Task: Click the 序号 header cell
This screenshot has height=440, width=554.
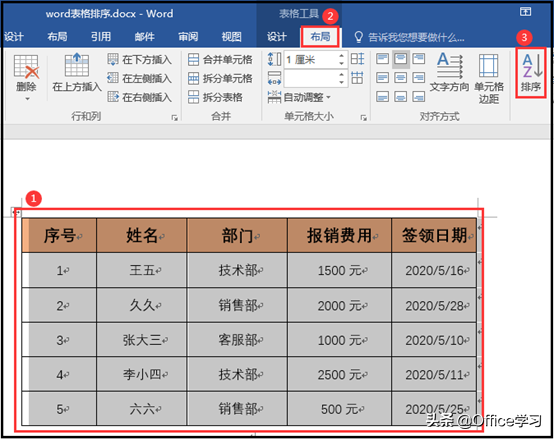Action: 59,235
